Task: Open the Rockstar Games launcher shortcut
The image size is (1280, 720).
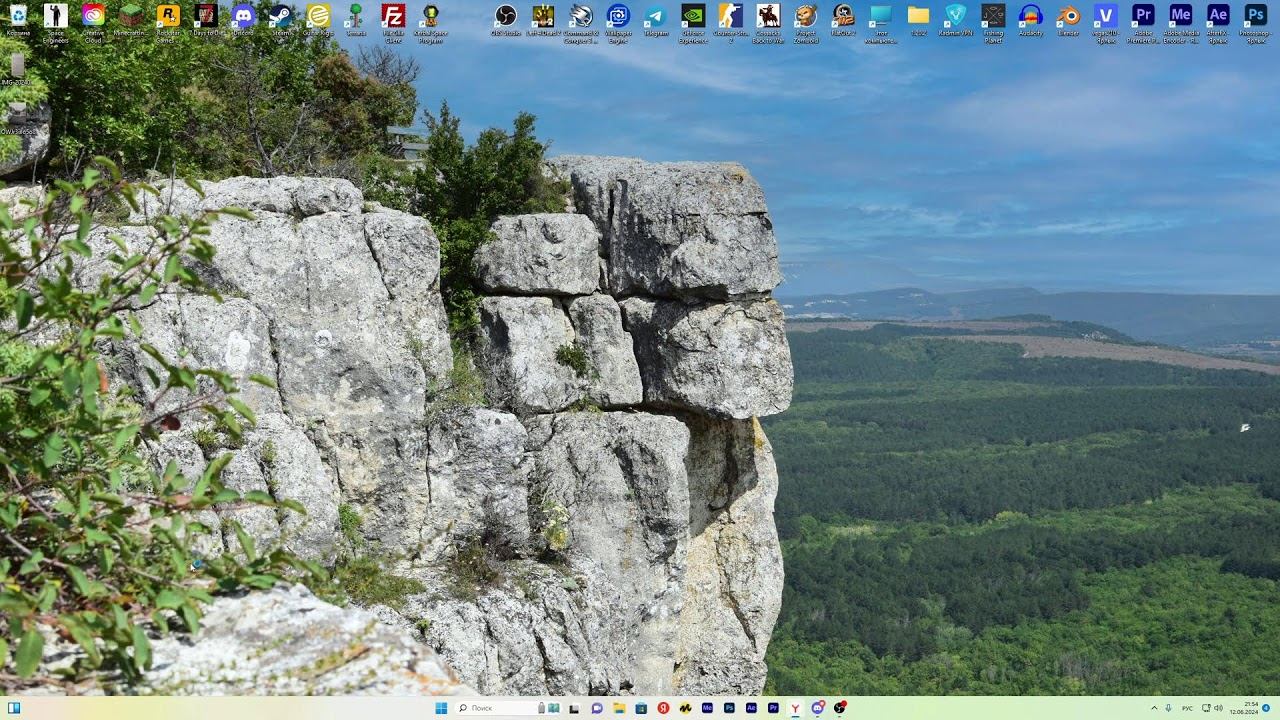Action: tap(168, 16)
